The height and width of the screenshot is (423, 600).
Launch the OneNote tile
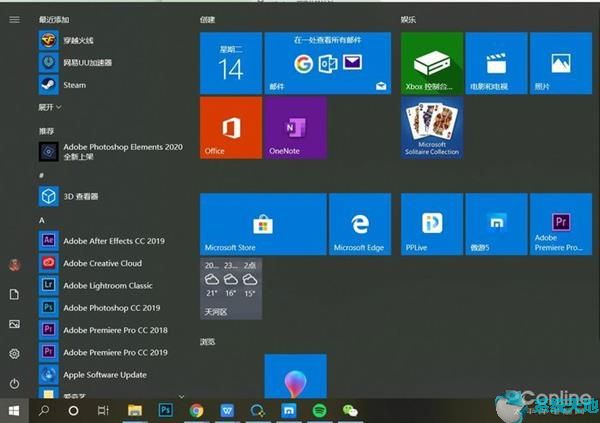pos(295,127)
